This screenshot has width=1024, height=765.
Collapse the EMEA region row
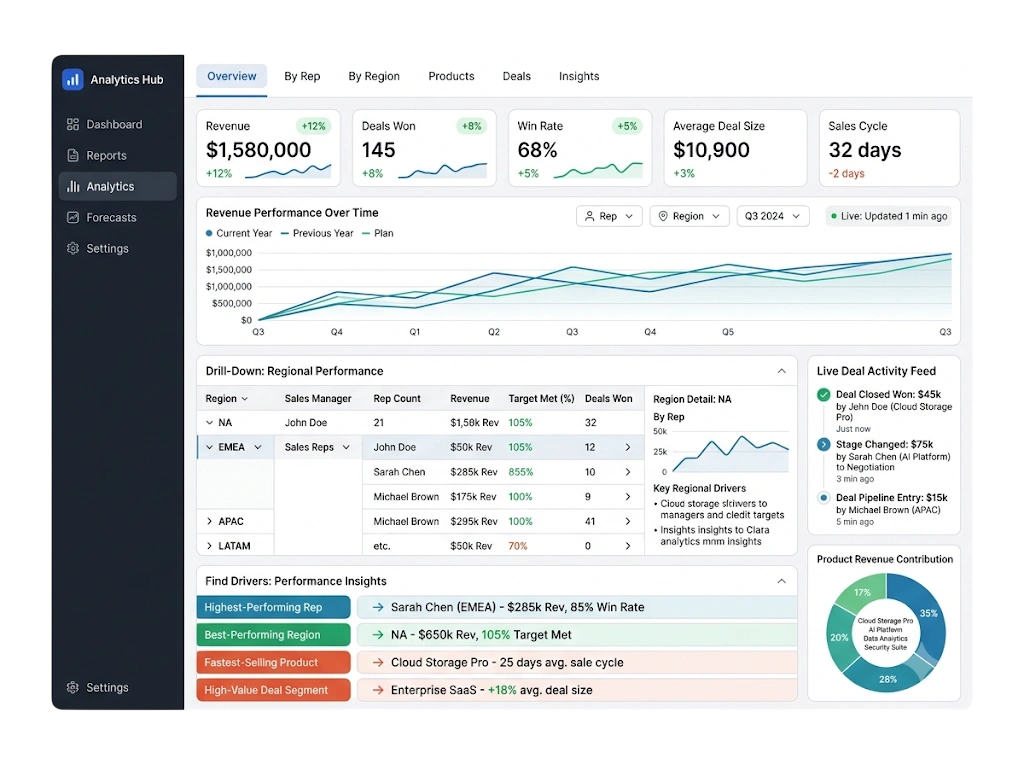[209, 448]
